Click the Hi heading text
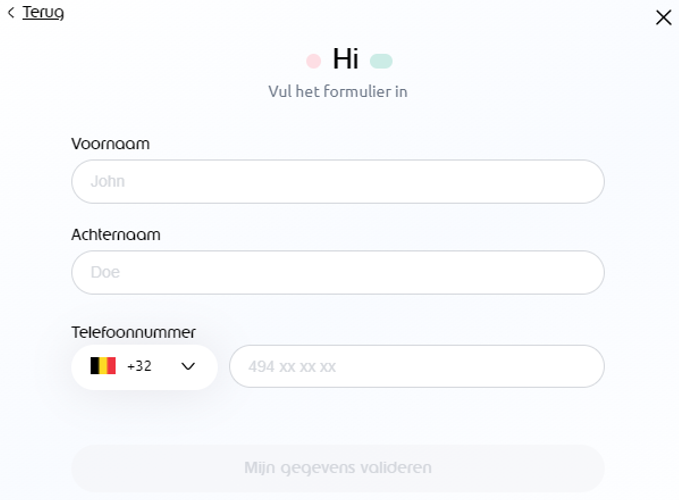The image size is (679, 500). coord(346,60)
